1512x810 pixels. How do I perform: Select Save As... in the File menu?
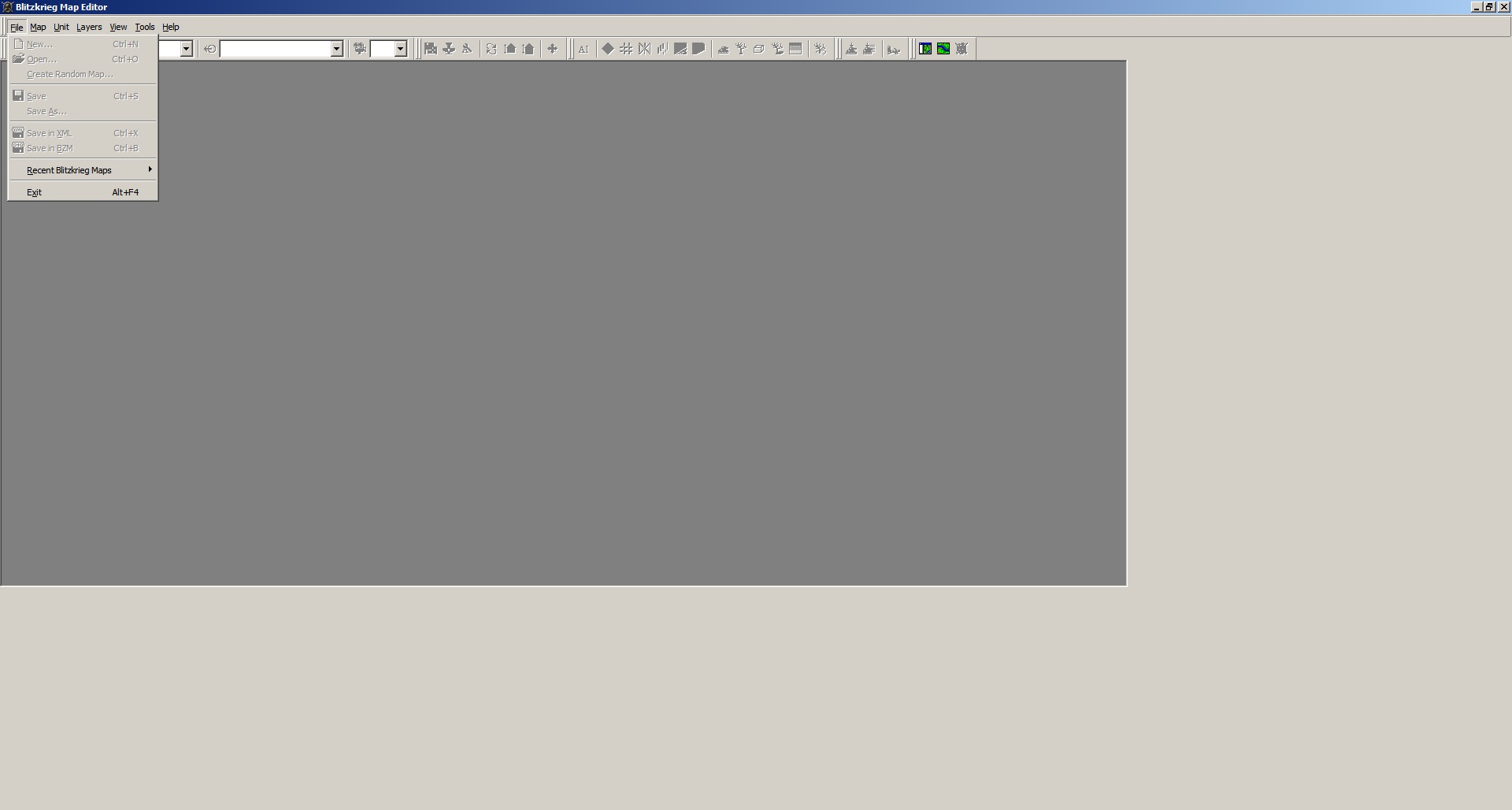pyautogui.click(x=83, y=111)
